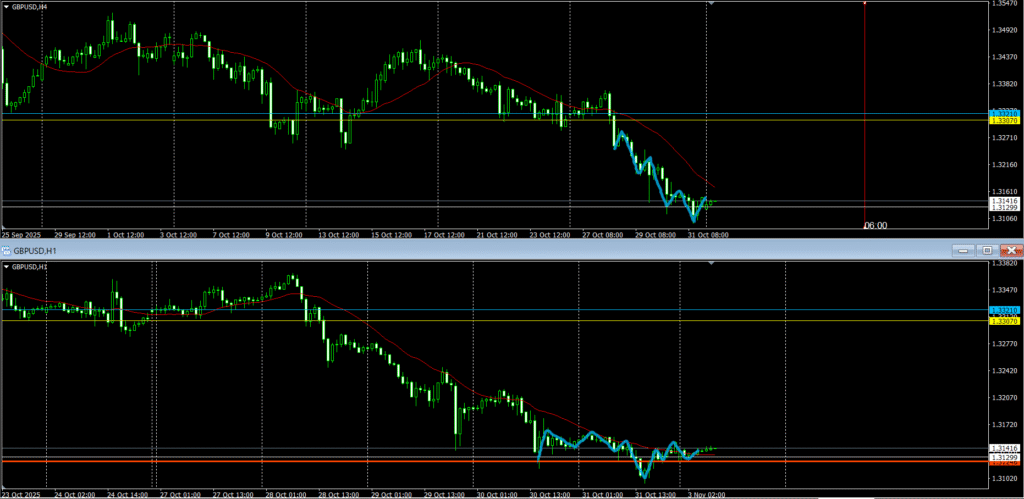
Task: Expand the GBPUSD,H1 chart dropdown arrow
Action: pos(6,267)
